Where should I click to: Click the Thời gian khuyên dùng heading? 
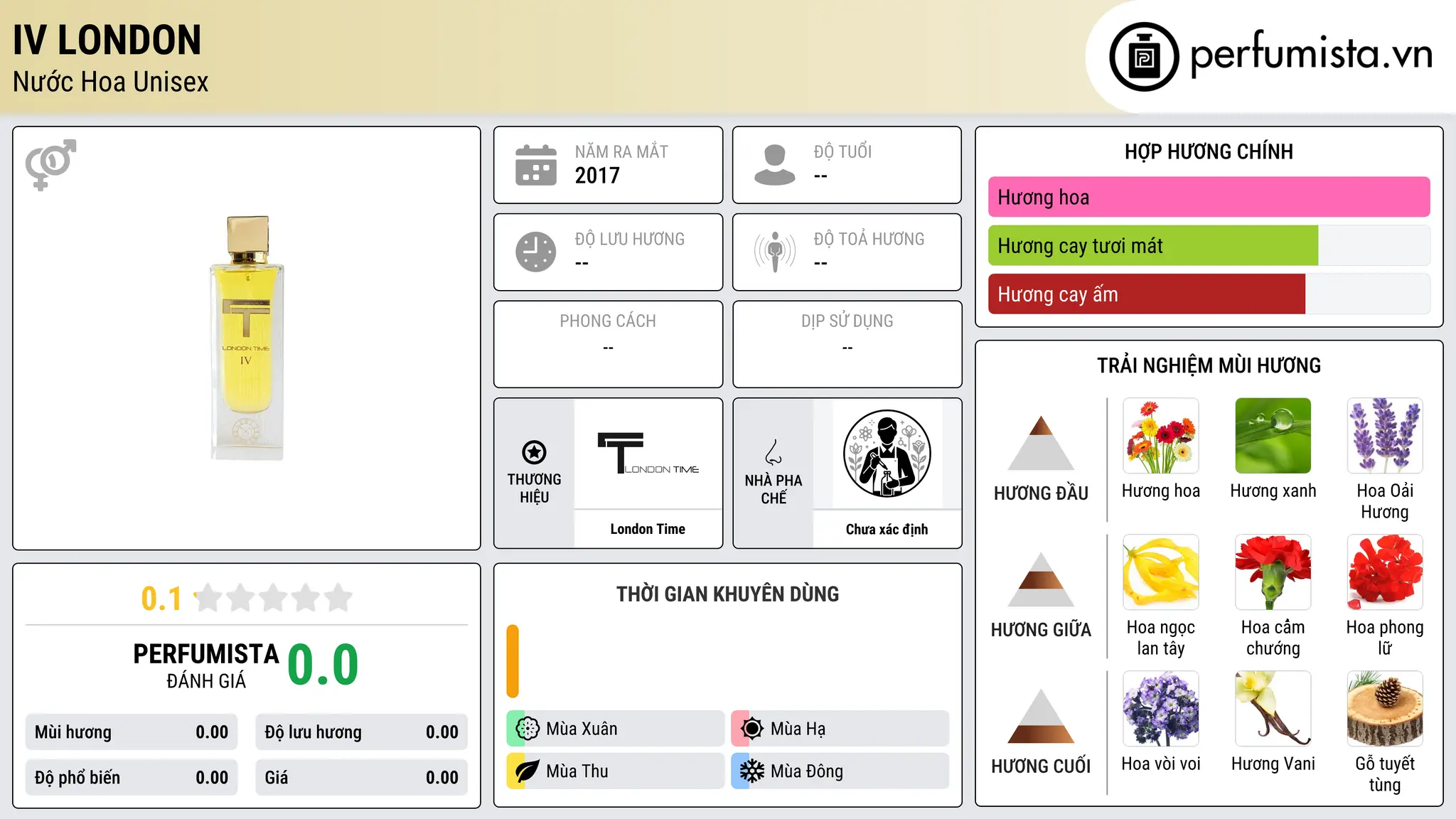click(x=727, y=594)
